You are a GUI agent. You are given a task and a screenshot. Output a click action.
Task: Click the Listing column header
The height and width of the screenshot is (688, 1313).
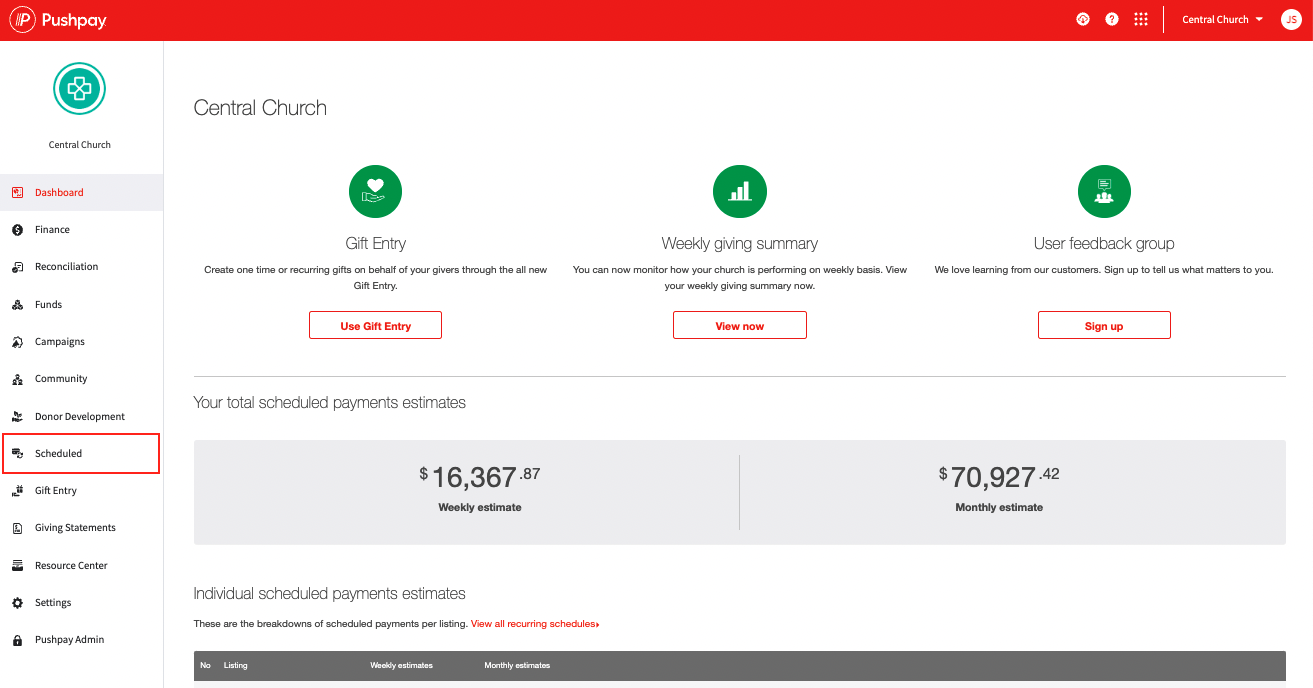(x=236, y=665)
